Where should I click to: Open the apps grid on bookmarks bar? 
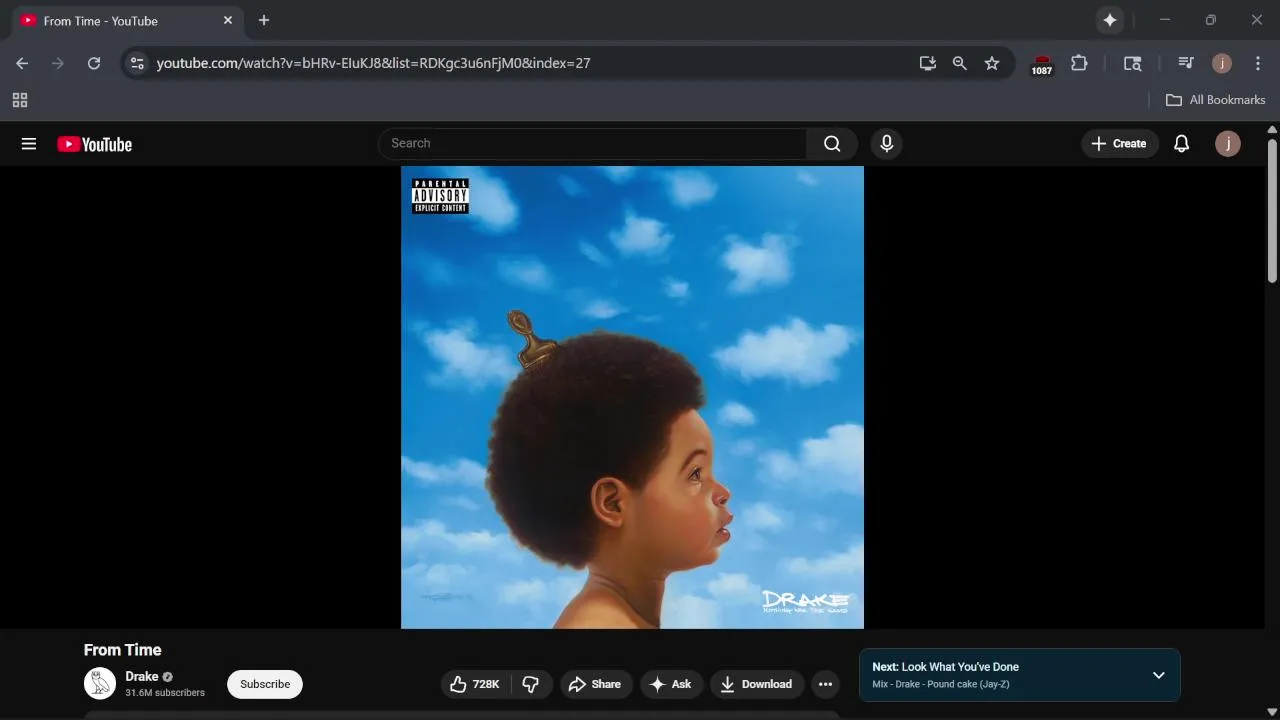20,100
